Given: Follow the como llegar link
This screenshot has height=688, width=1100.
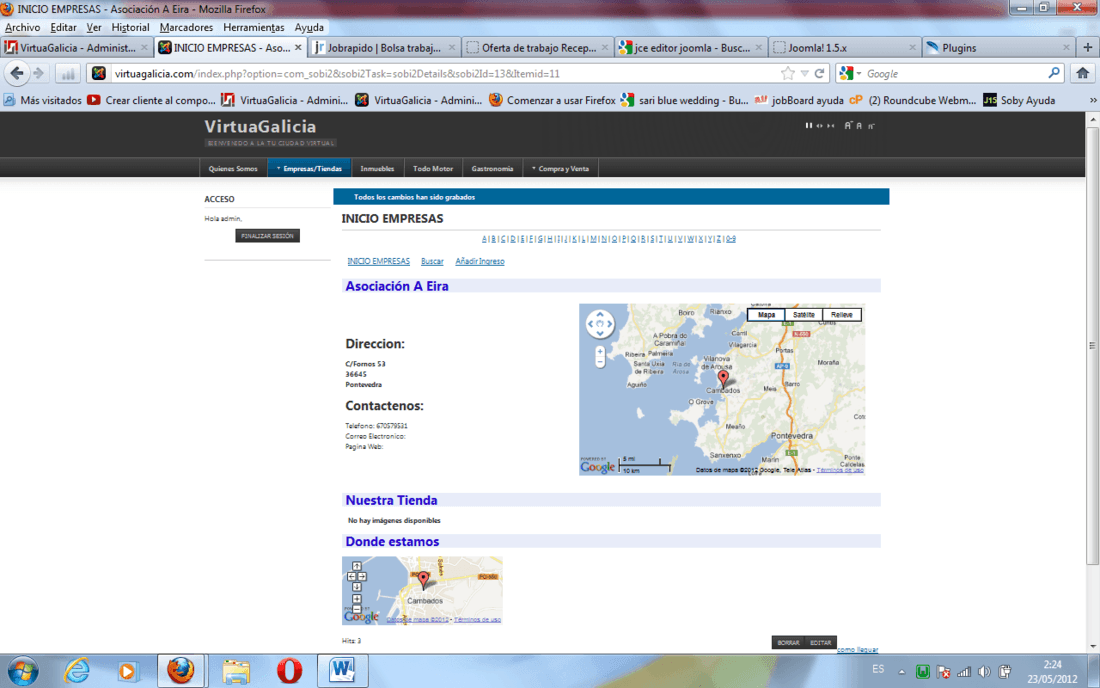Looking at the screenshot, I should (x=857, y=650).
